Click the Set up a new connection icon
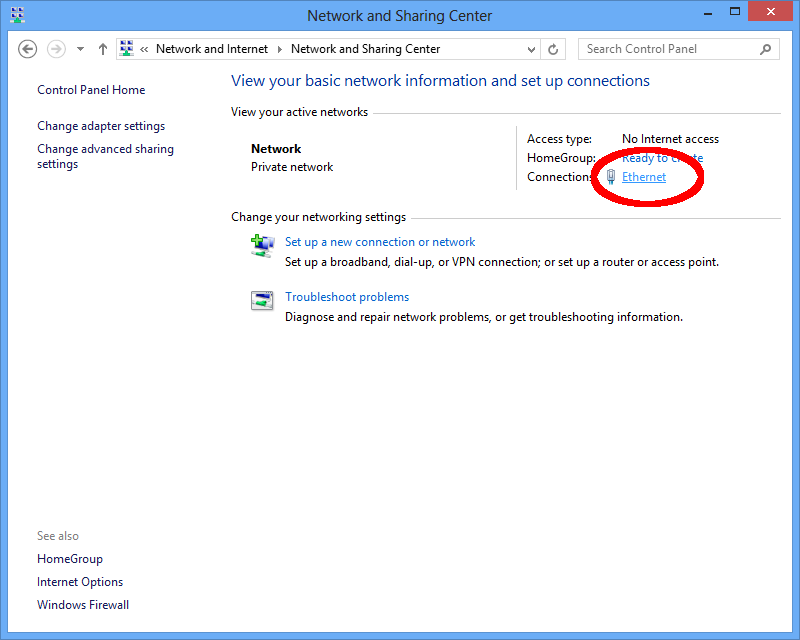Viewport: 800px width, 640px height. [x=262, y=245]
